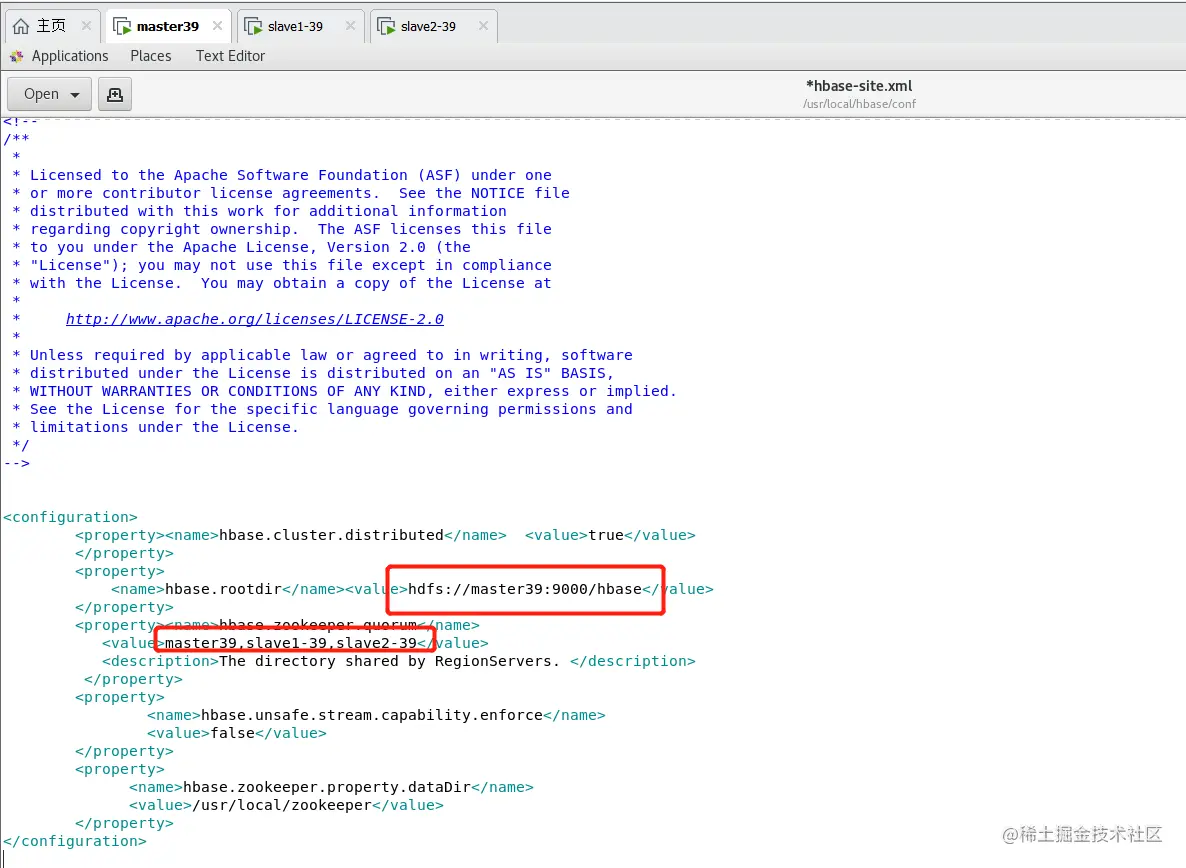Click the Open button
This screenshot has width=1186, height=868.
(x=49, y=94)
